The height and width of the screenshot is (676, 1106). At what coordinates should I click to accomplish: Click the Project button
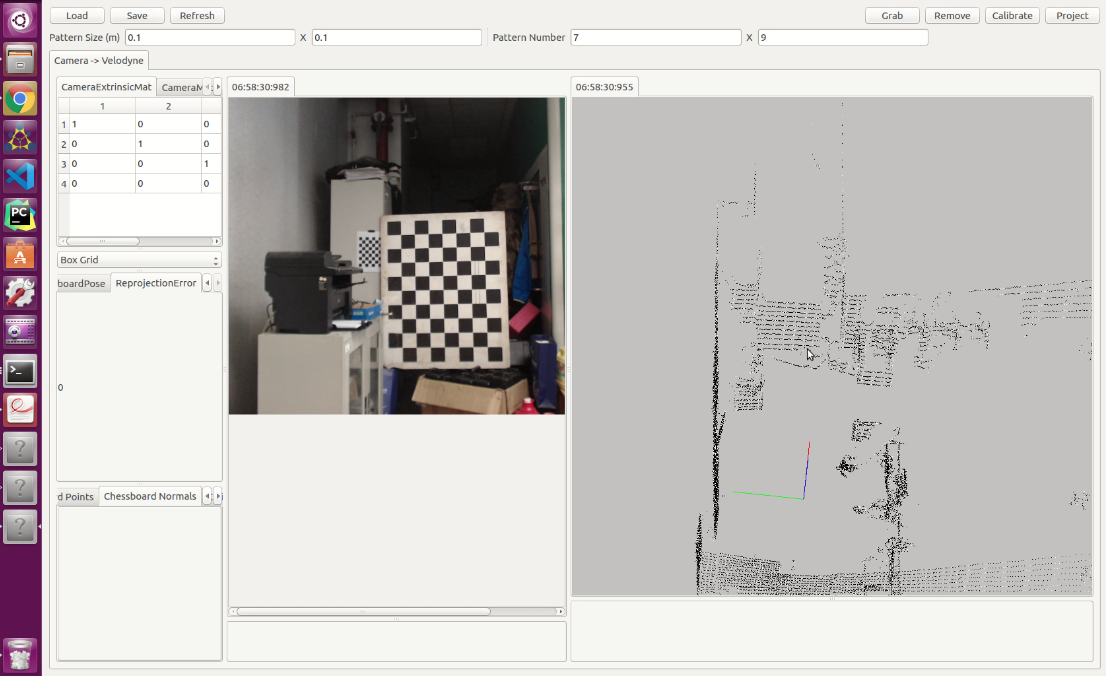(1072, 16)
